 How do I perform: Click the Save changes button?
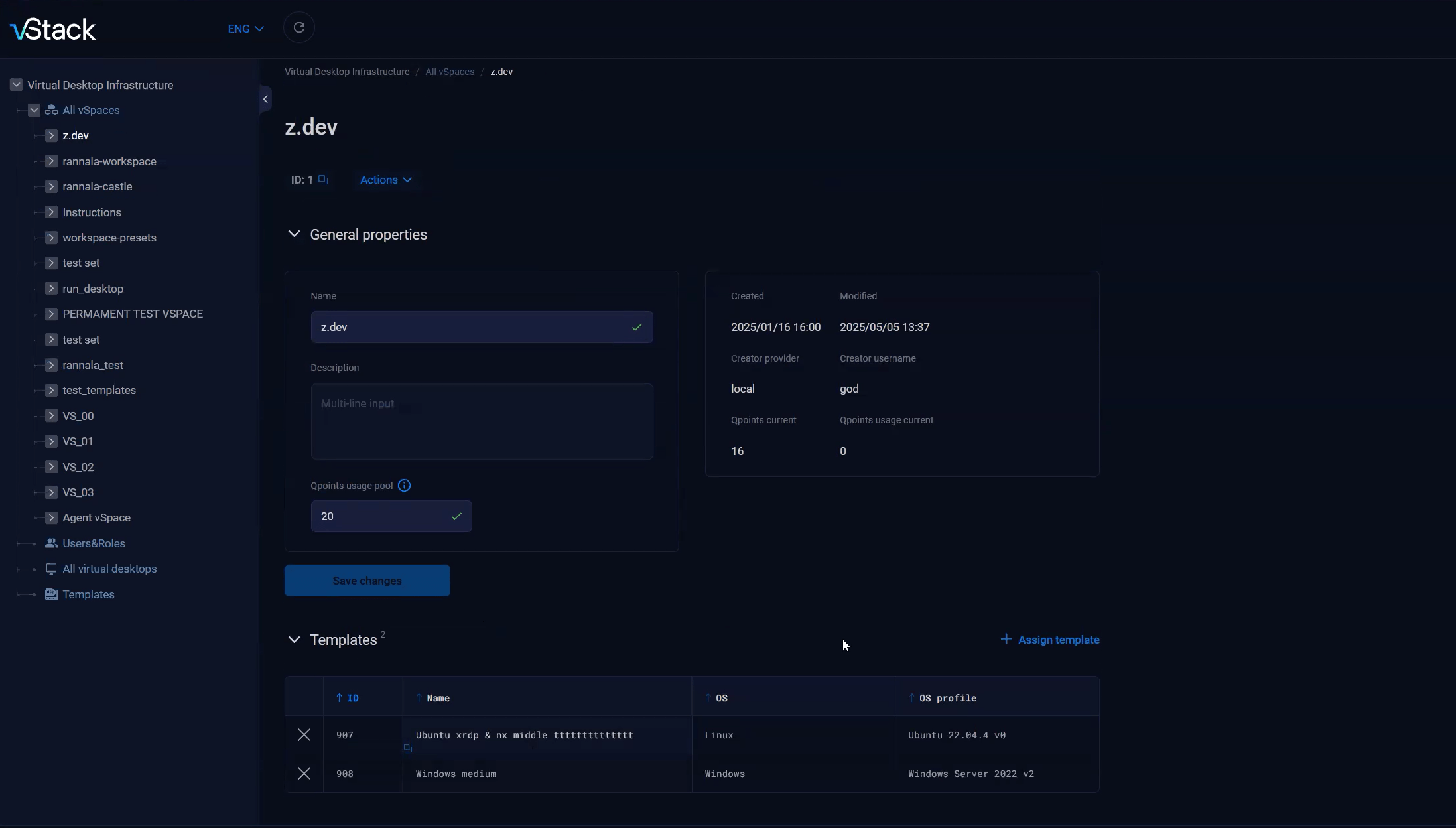367,581
